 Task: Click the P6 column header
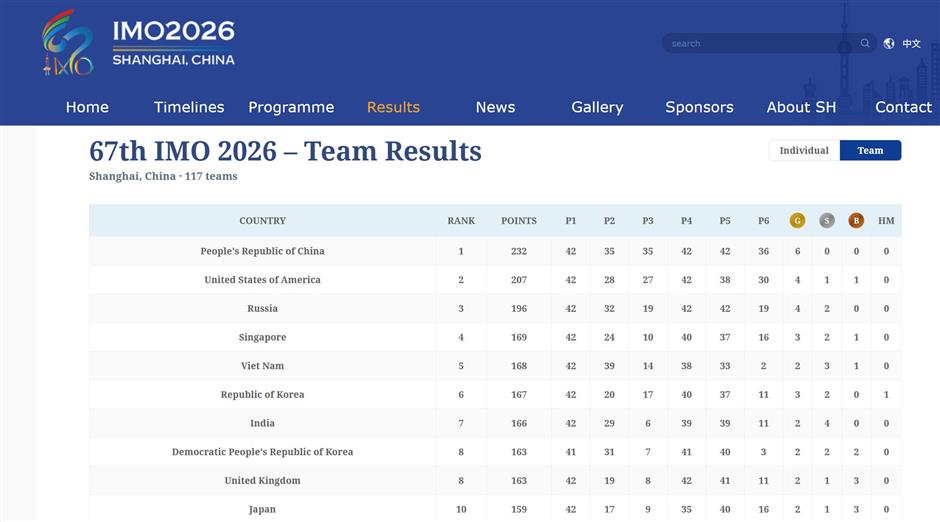pos(764,221)
